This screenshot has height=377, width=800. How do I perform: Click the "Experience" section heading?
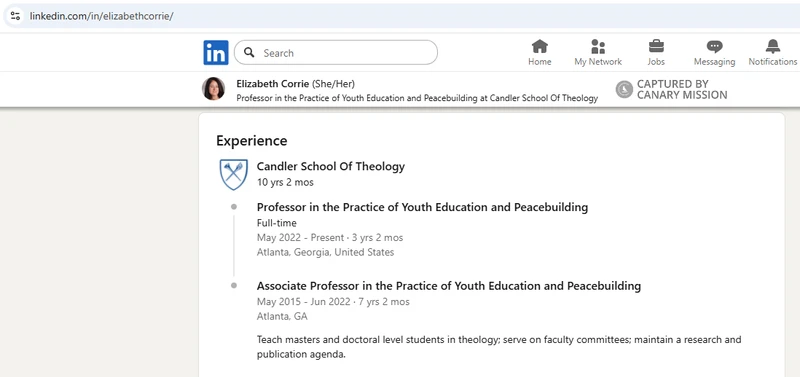[252, 141]
